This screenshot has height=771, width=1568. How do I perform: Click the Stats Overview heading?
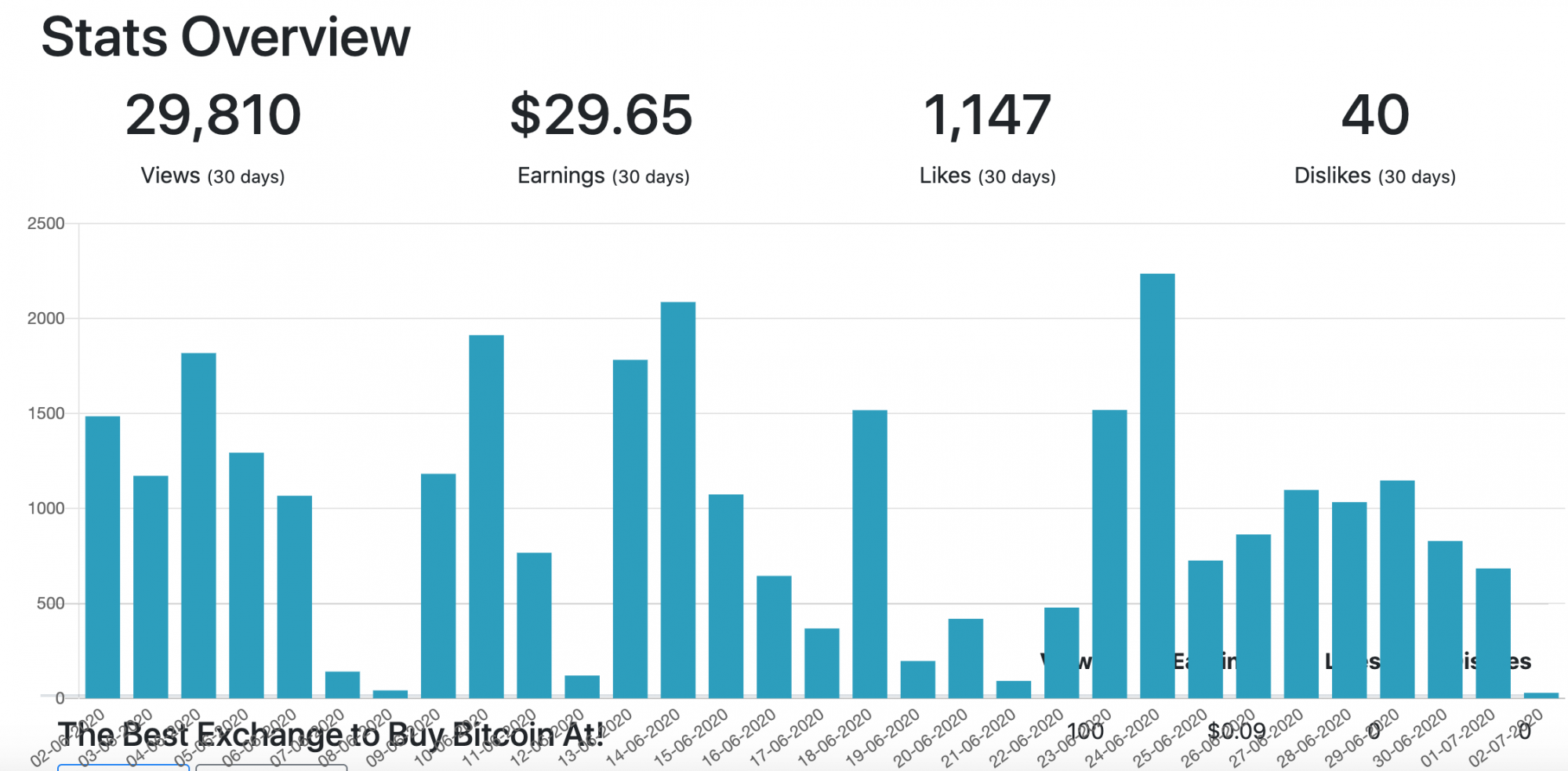pyautogui.click(x=226, y=37)
